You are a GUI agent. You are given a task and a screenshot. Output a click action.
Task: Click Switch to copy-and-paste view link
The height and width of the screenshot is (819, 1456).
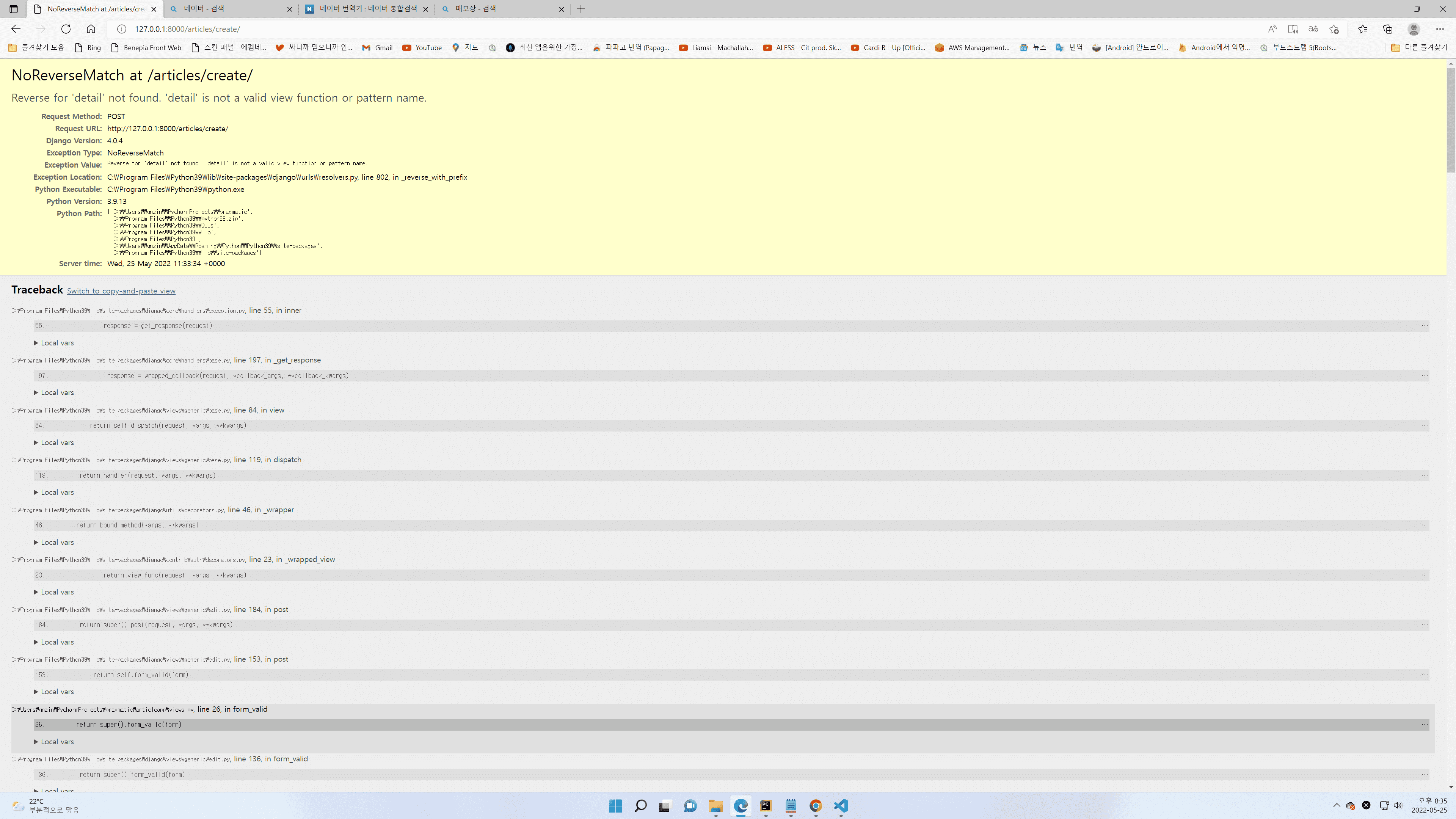pyautogui.click(x=121, y=291)
